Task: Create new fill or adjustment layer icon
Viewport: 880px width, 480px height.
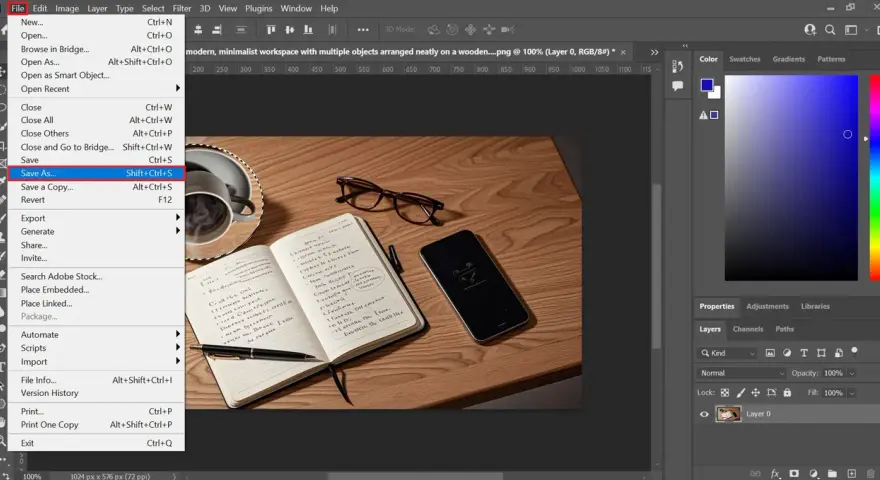Action: [x=814, y=474]
